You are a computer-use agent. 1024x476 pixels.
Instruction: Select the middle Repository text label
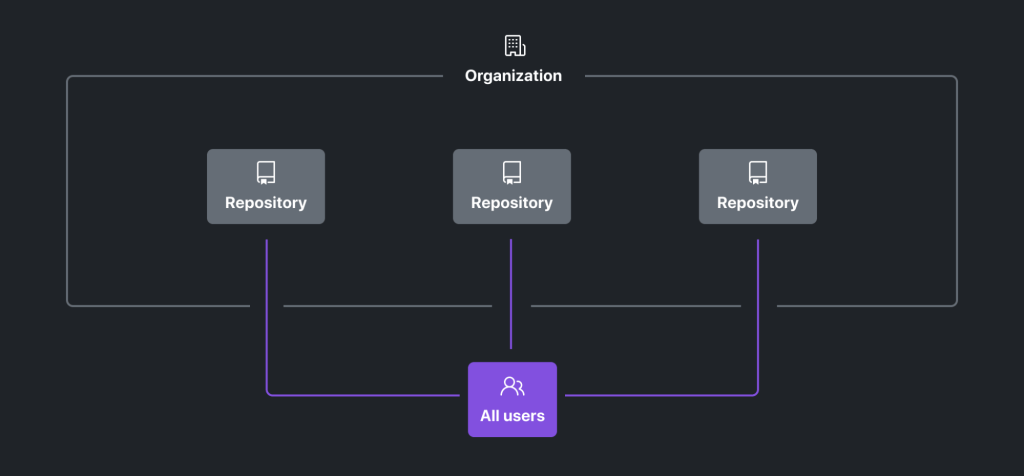[512, 203]
